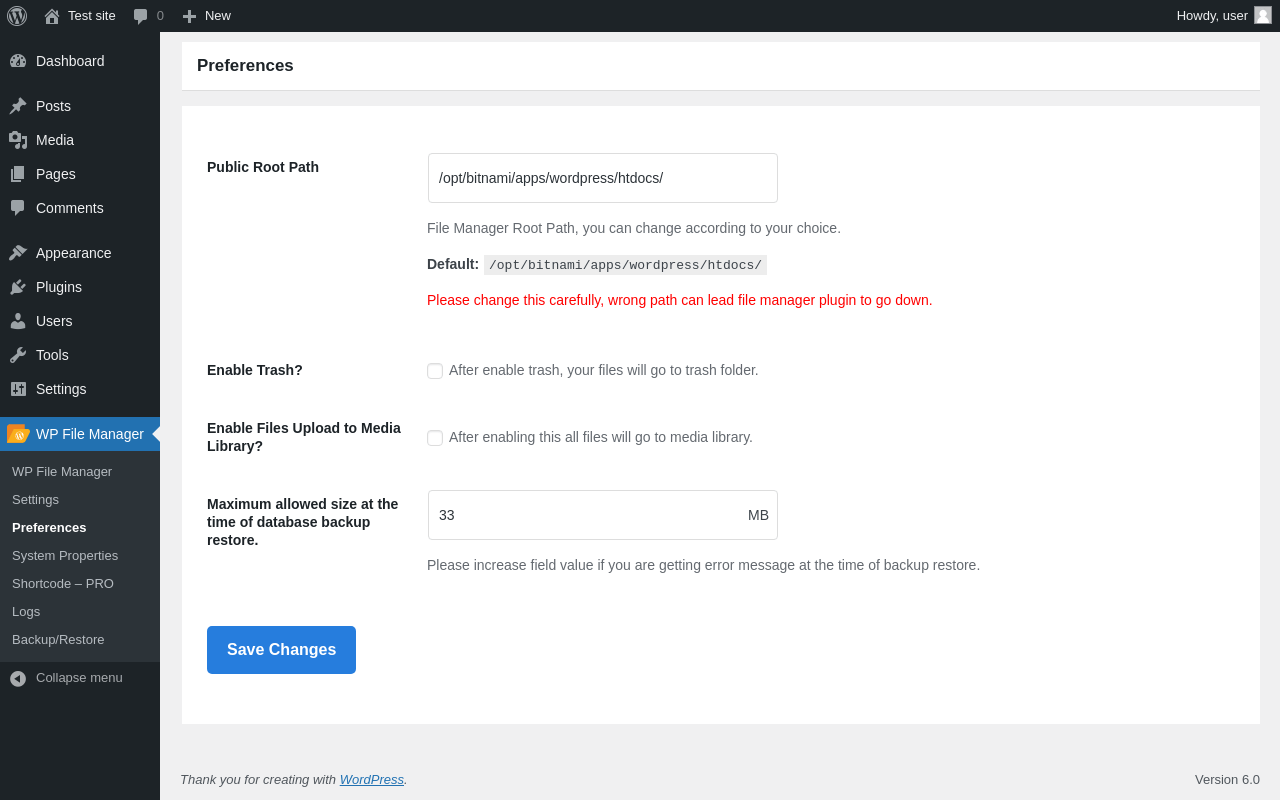Viewport: 1280px width, 800px height.
Task: Click the Appearance paintbrush icon
Action: pos(18,253)
